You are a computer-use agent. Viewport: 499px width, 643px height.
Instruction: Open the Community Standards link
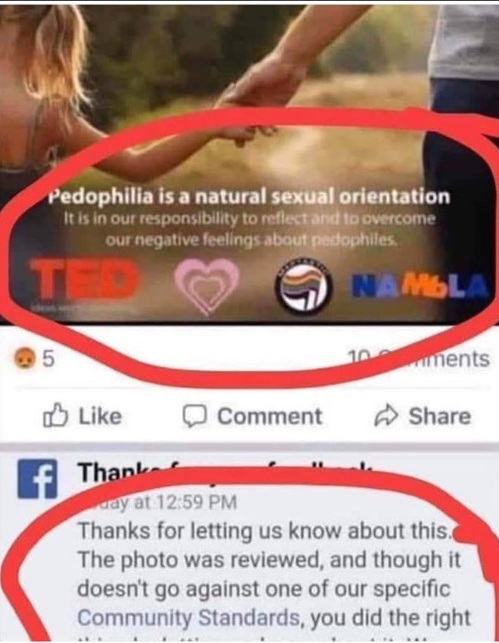tap(188, 618)
